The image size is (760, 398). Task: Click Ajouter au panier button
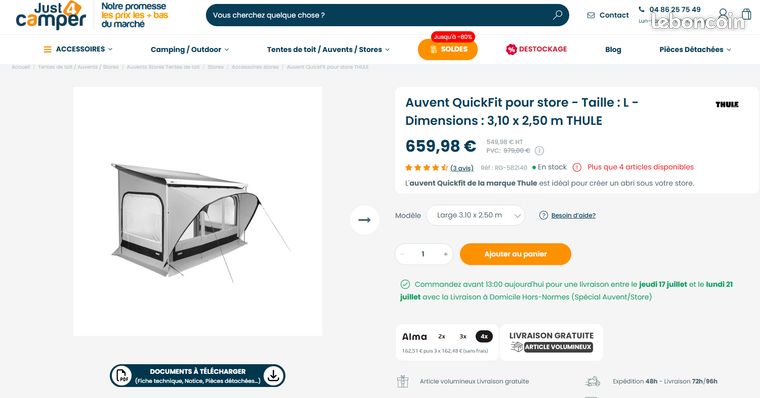pyautogui.click(x=515, y=254)
